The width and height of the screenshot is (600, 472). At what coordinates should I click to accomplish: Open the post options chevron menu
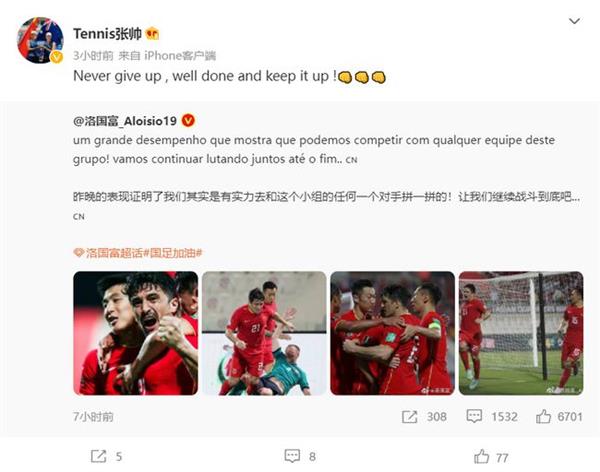pos(574,21)
